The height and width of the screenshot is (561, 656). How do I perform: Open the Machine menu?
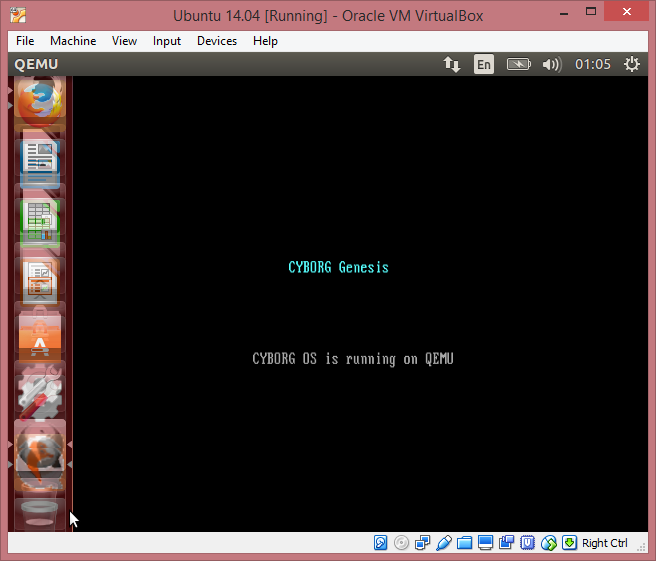pos(73,41)
